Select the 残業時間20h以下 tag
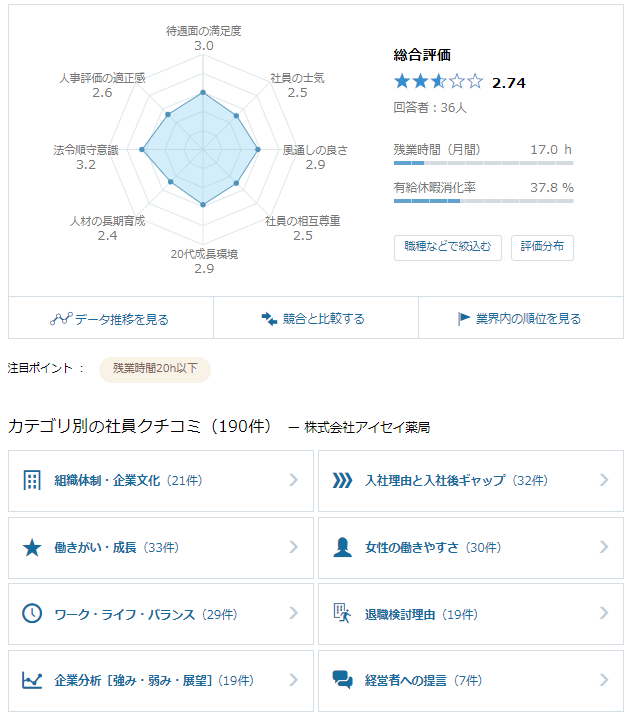 click(x=155, y=369)
